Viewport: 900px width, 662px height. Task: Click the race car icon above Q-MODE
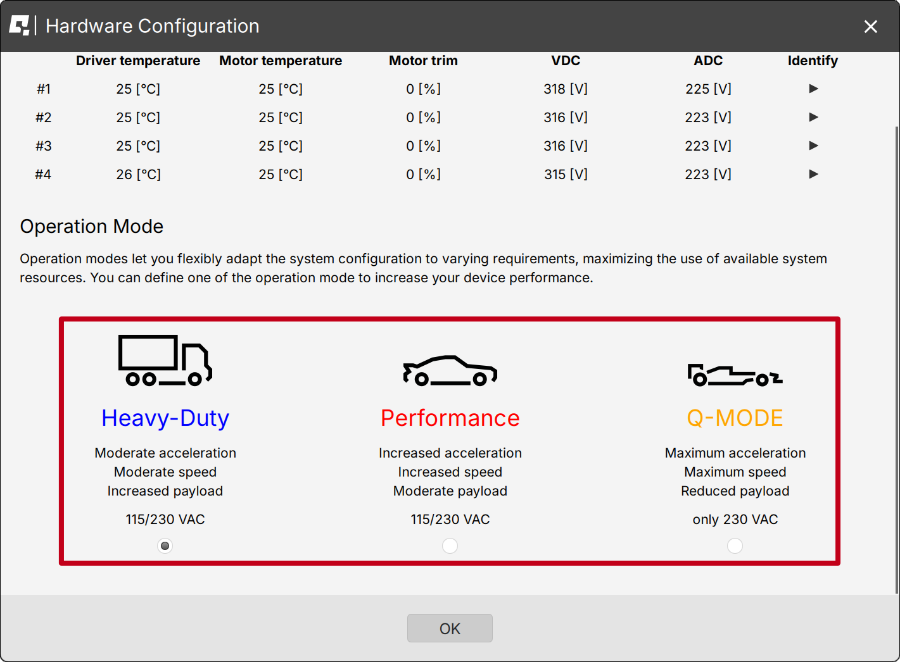[735, 374]
